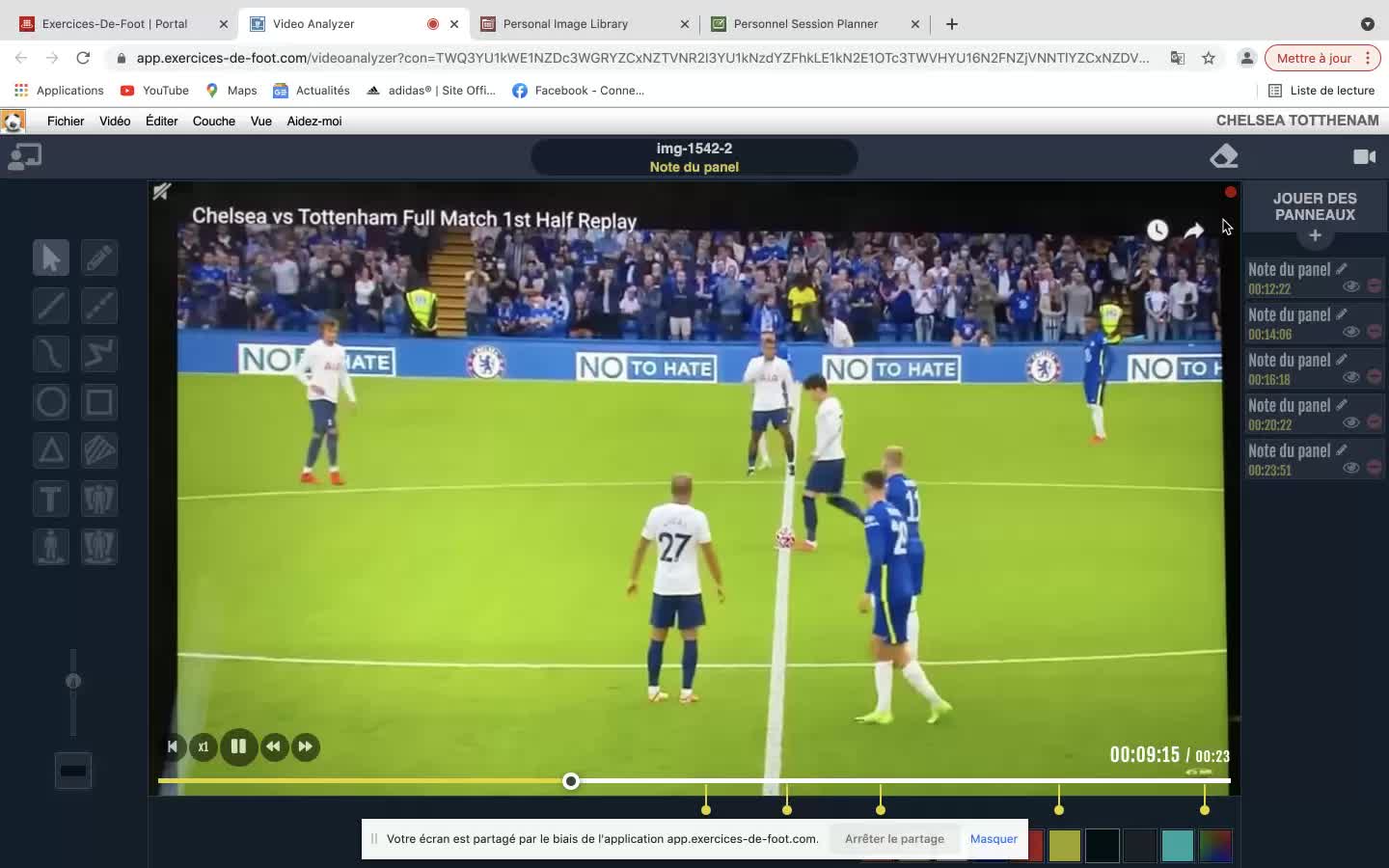Screen dimensions: 1389x868
Task: Select the arrow pointer tool
Action: (51, 258)
